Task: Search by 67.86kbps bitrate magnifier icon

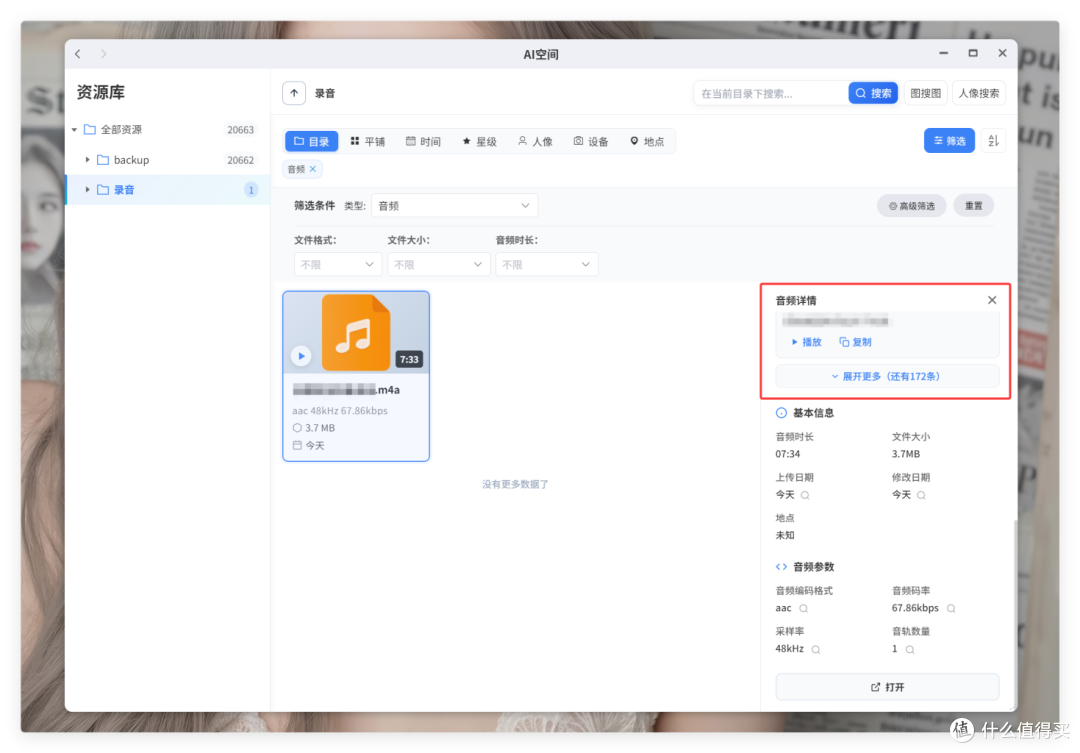Action: 951,608
